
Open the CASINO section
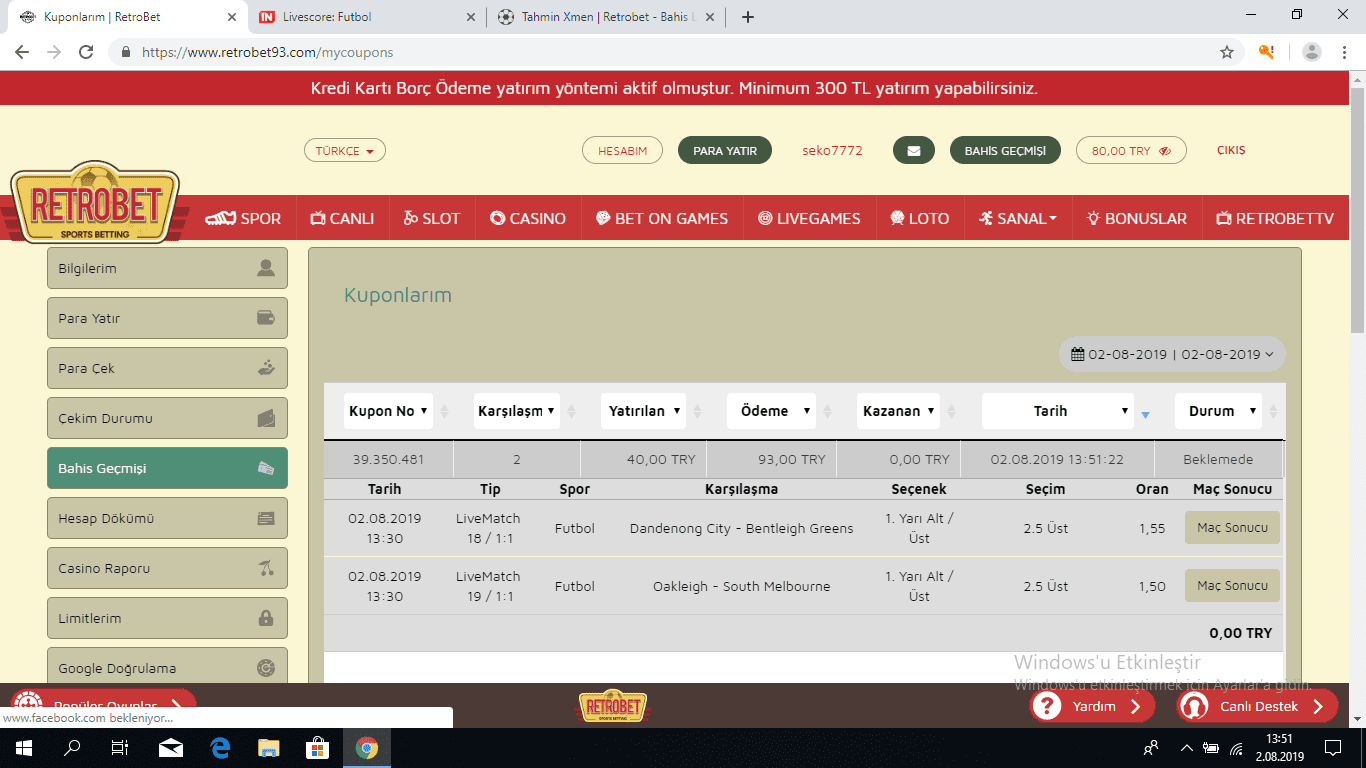coord(528,218)
